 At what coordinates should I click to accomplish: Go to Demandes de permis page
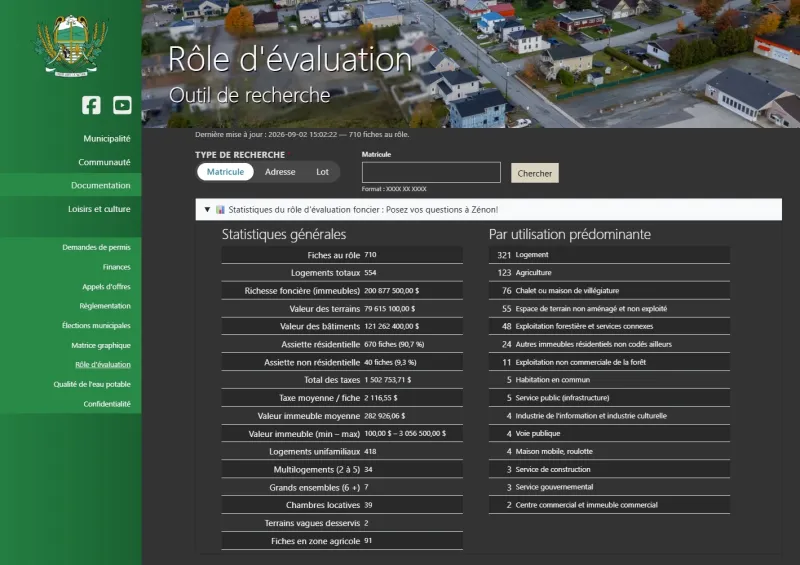tap(96, 247)
